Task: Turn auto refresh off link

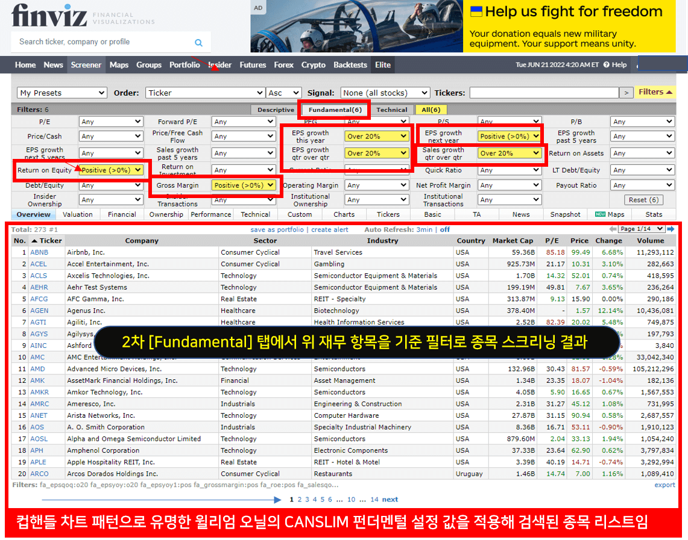Action: pyautogui.click(x=444, y=229)
